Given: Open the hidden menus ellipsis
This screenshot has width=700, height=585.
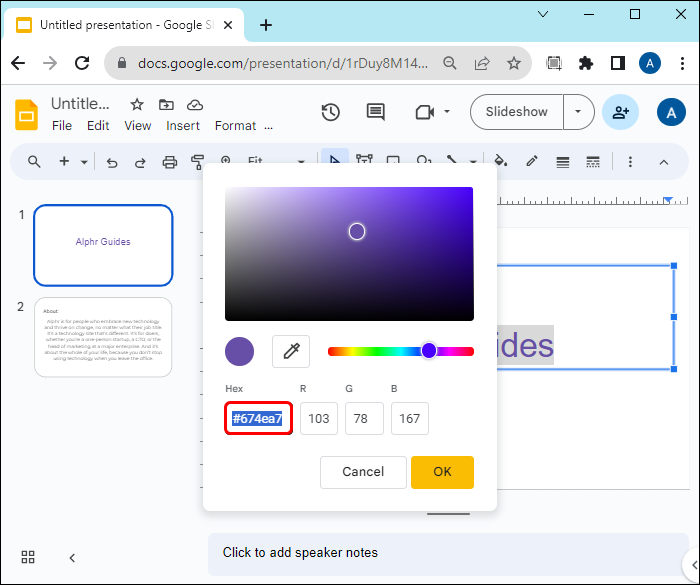Looking at the screenshot, I should click(268, 127).
